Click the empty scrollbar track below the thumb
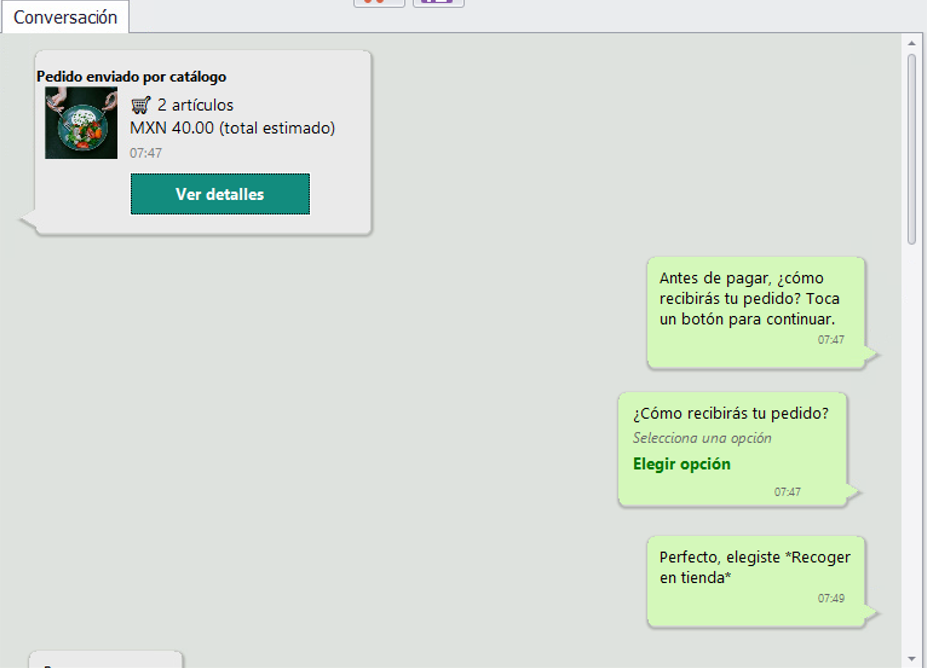Screen dimensions: 927x668 pyautogui.click(x=912, y=450)
